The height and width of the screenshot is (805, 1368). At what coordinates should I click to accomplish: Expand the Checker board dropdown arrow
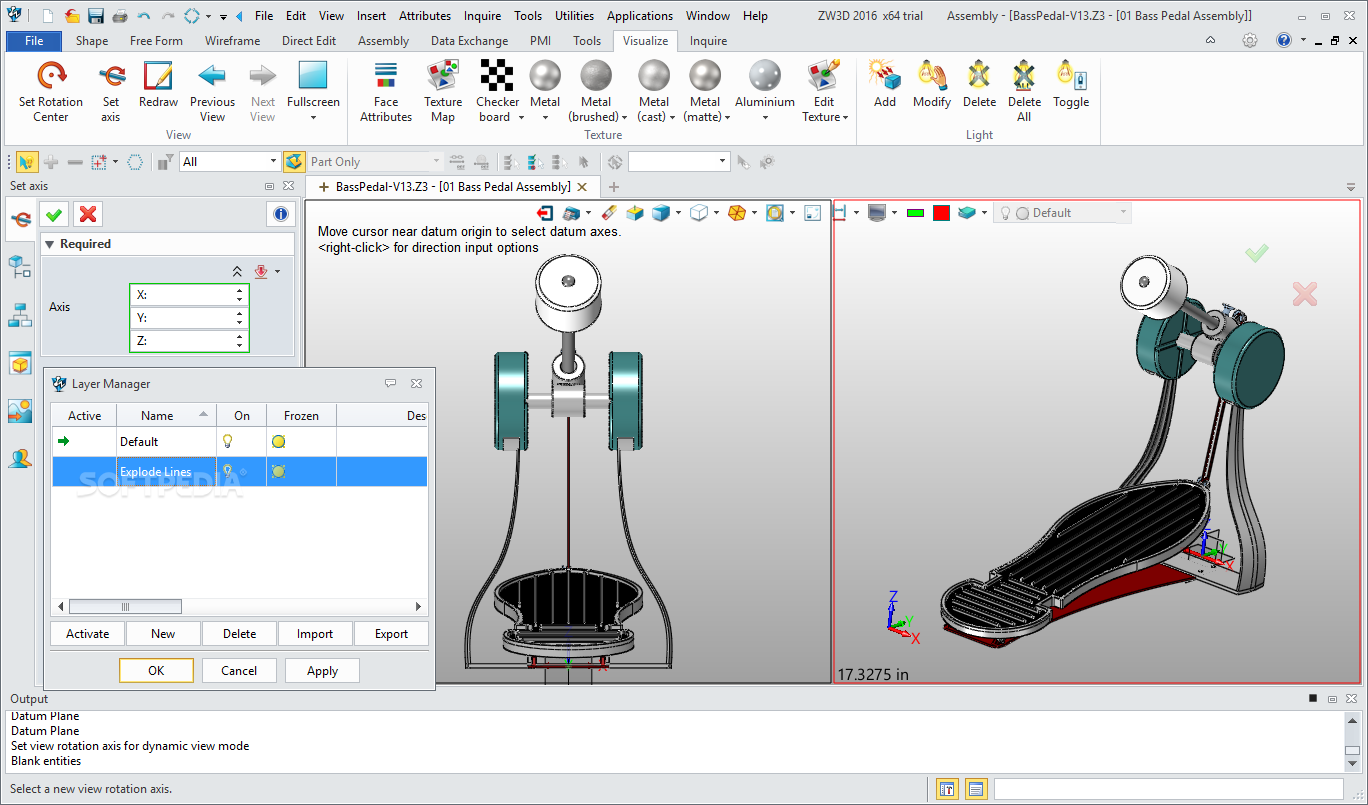521,118
